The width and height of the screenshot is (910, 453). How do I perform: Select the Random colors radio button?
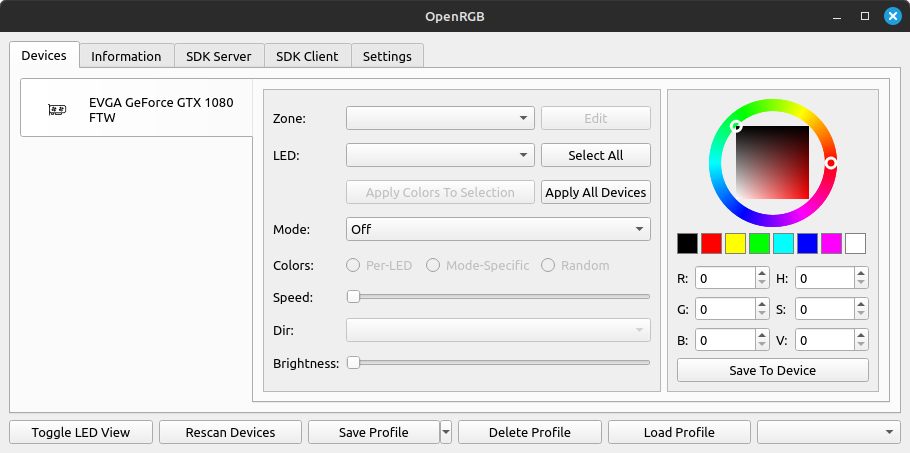pos(575,266)
